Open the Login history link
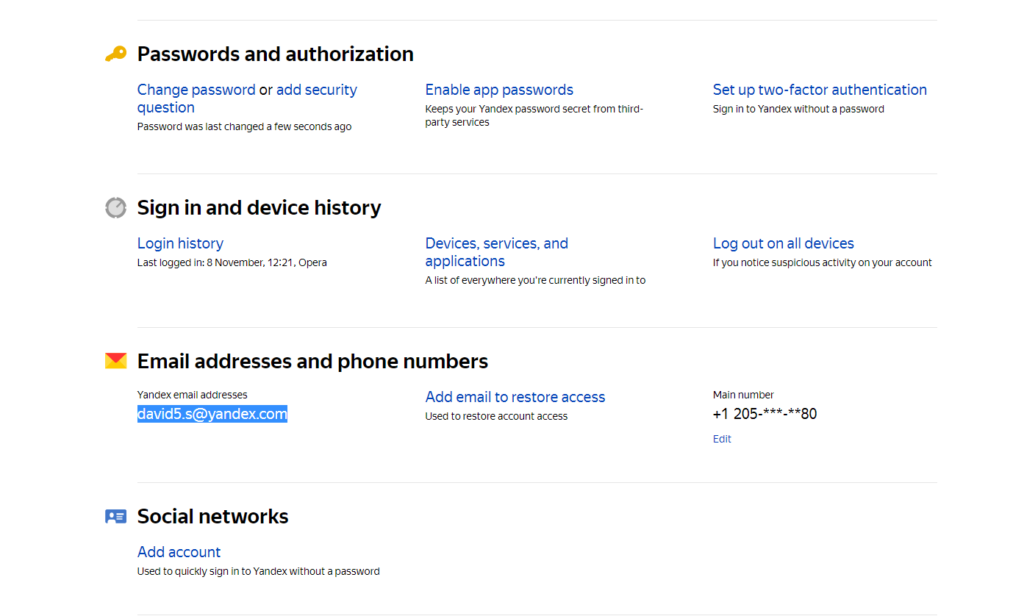The width and height of the screenshot is (1024, 616). (x=180, y=243)
